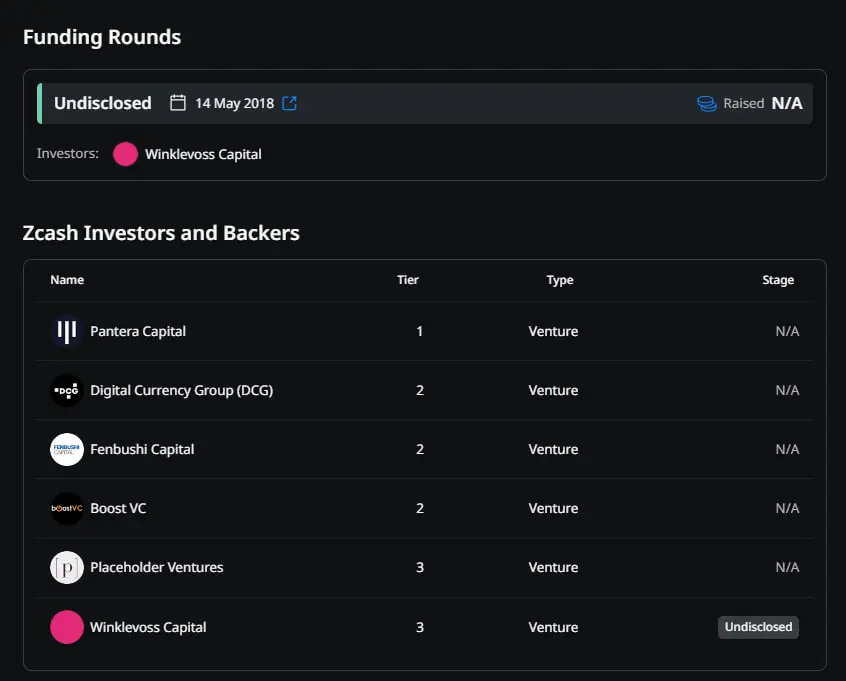Open the Pantera Capital name link

(138, 331)
